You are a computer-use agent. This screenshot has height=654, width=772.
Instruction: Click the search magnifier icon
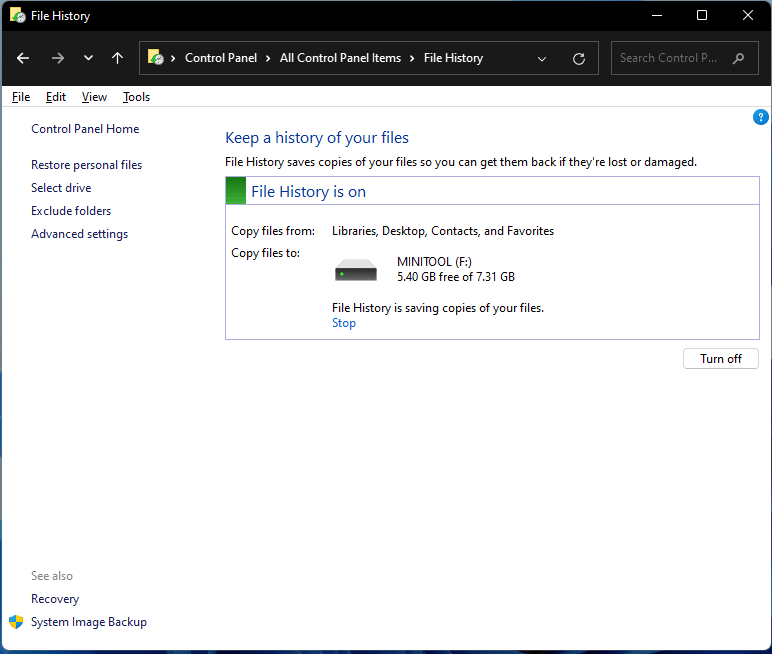click(738, 58)
